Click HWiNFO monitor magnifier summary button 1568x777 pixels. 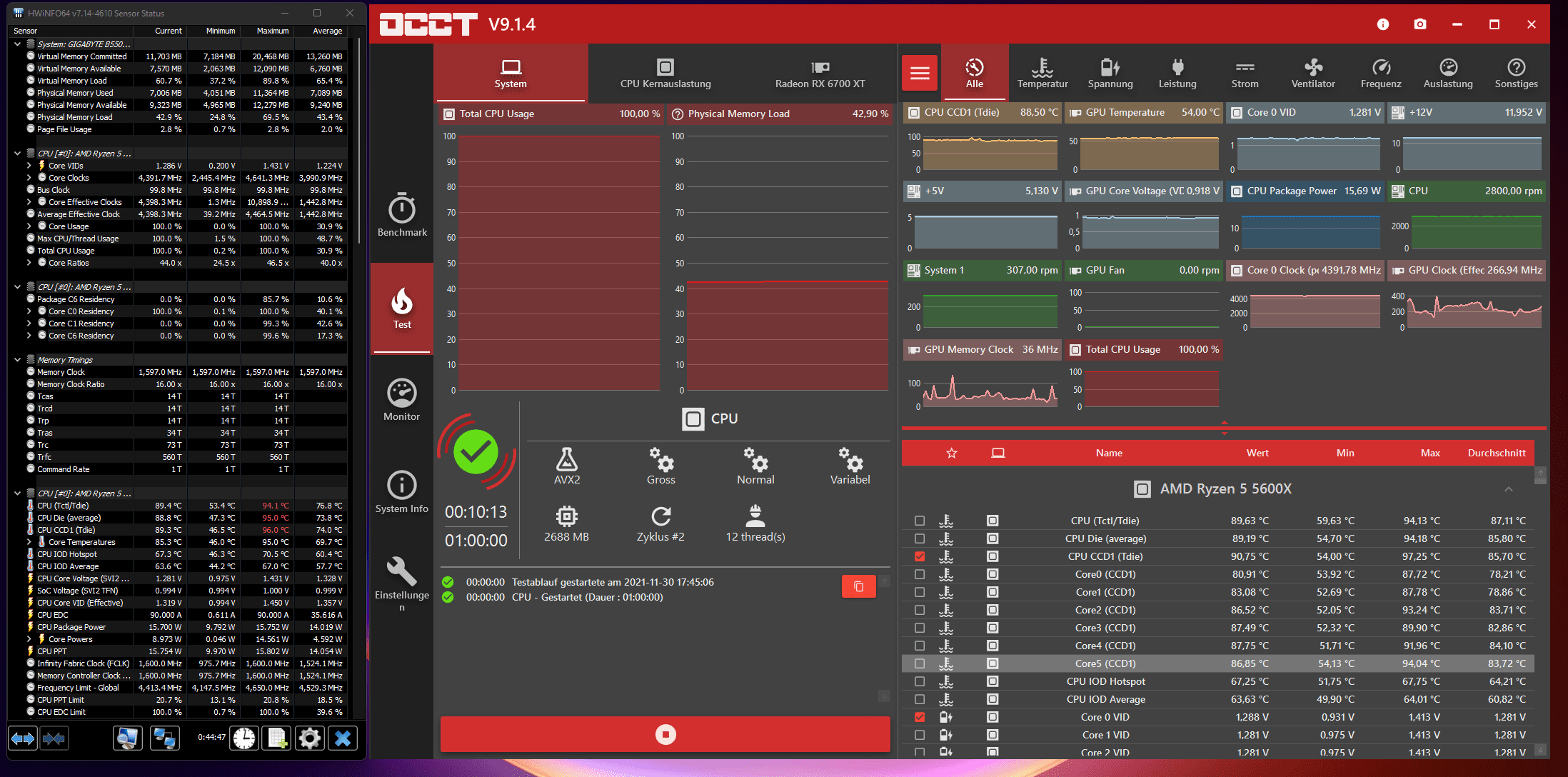click(x=128, y=738)
